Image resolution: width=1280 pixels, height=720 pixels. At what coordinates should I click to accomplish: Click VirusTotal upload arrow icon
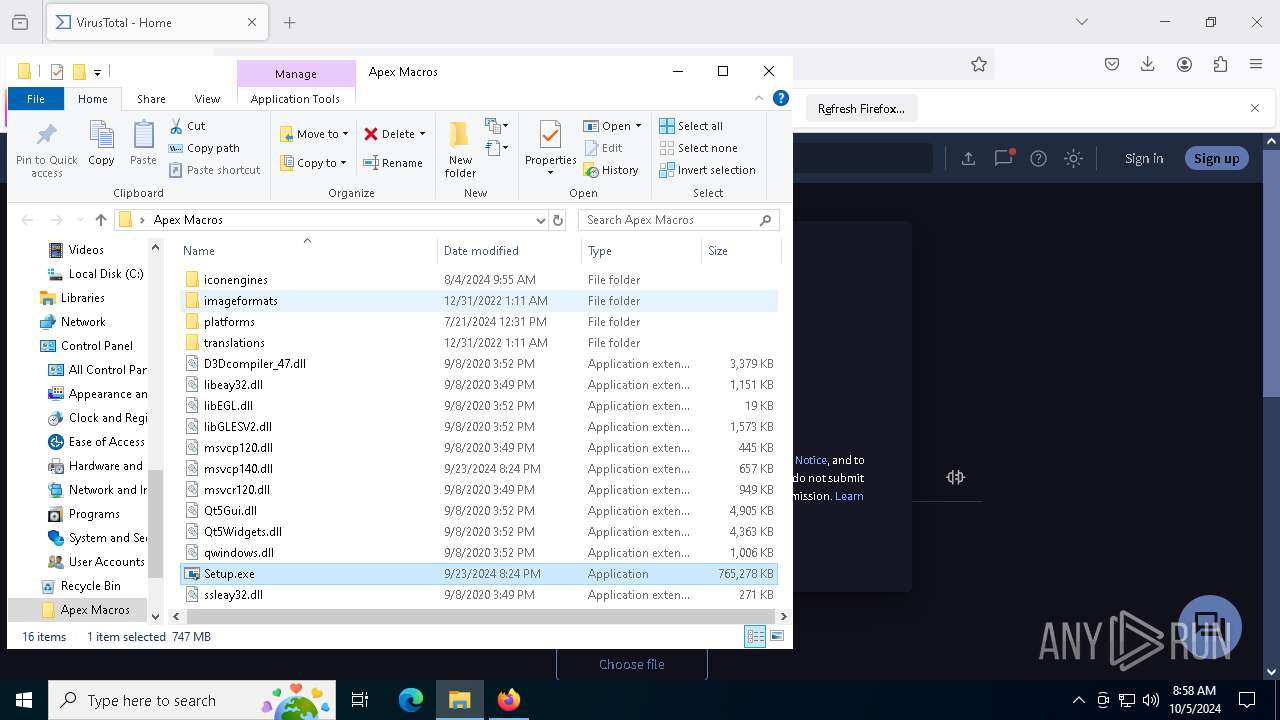[968, 158]
